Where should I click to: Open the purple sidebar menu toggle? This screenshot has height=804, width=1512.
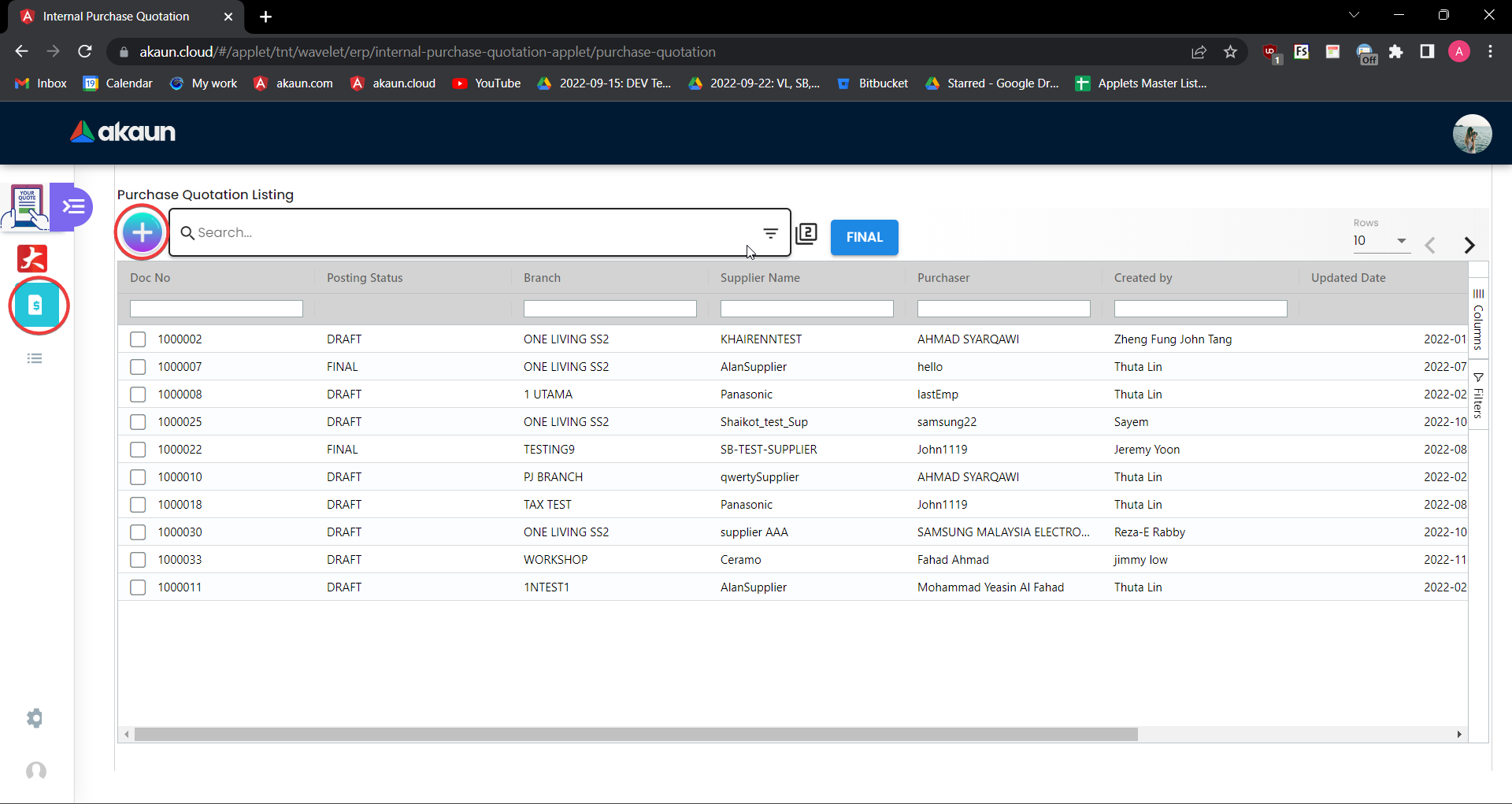(73, 206)
